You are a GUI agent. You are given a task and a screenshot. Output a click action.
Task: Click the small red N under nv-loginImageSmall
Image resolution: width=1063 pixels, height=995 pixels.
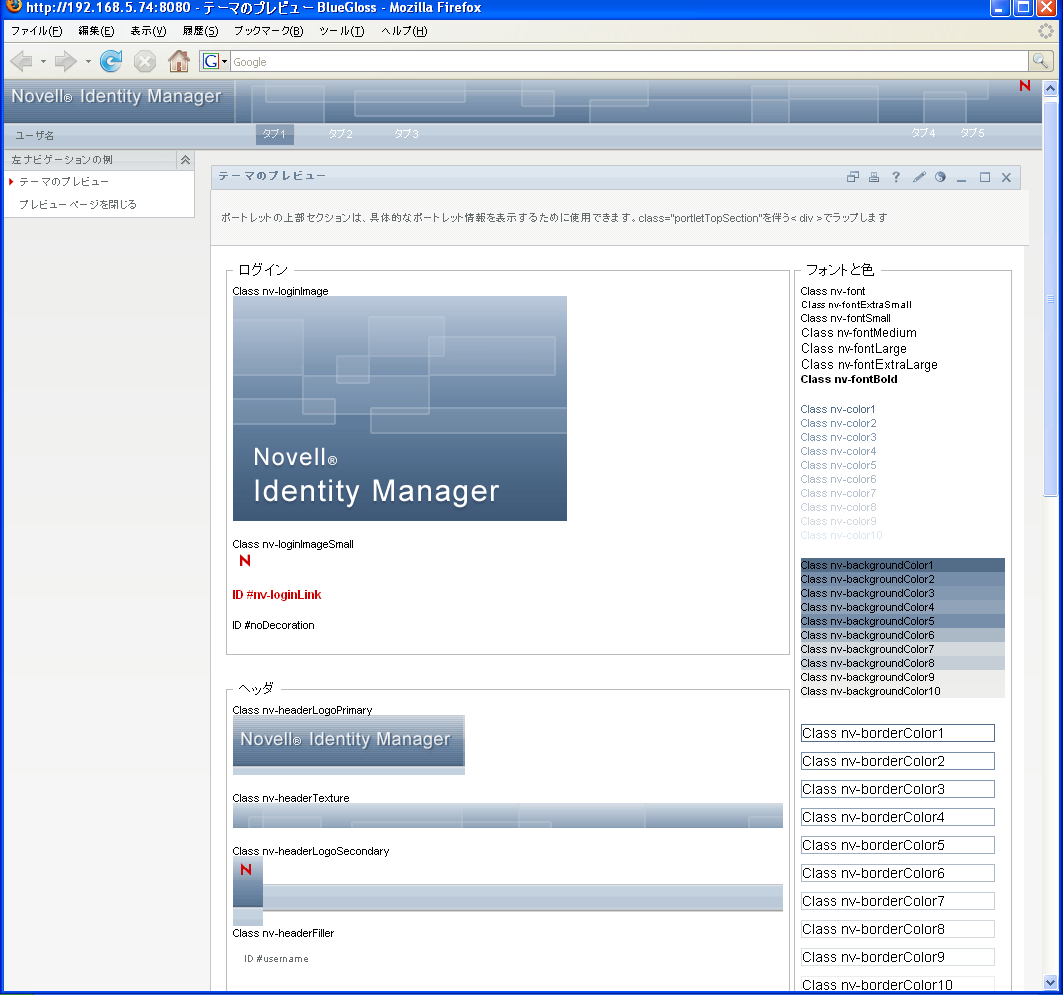pos(245,561)
